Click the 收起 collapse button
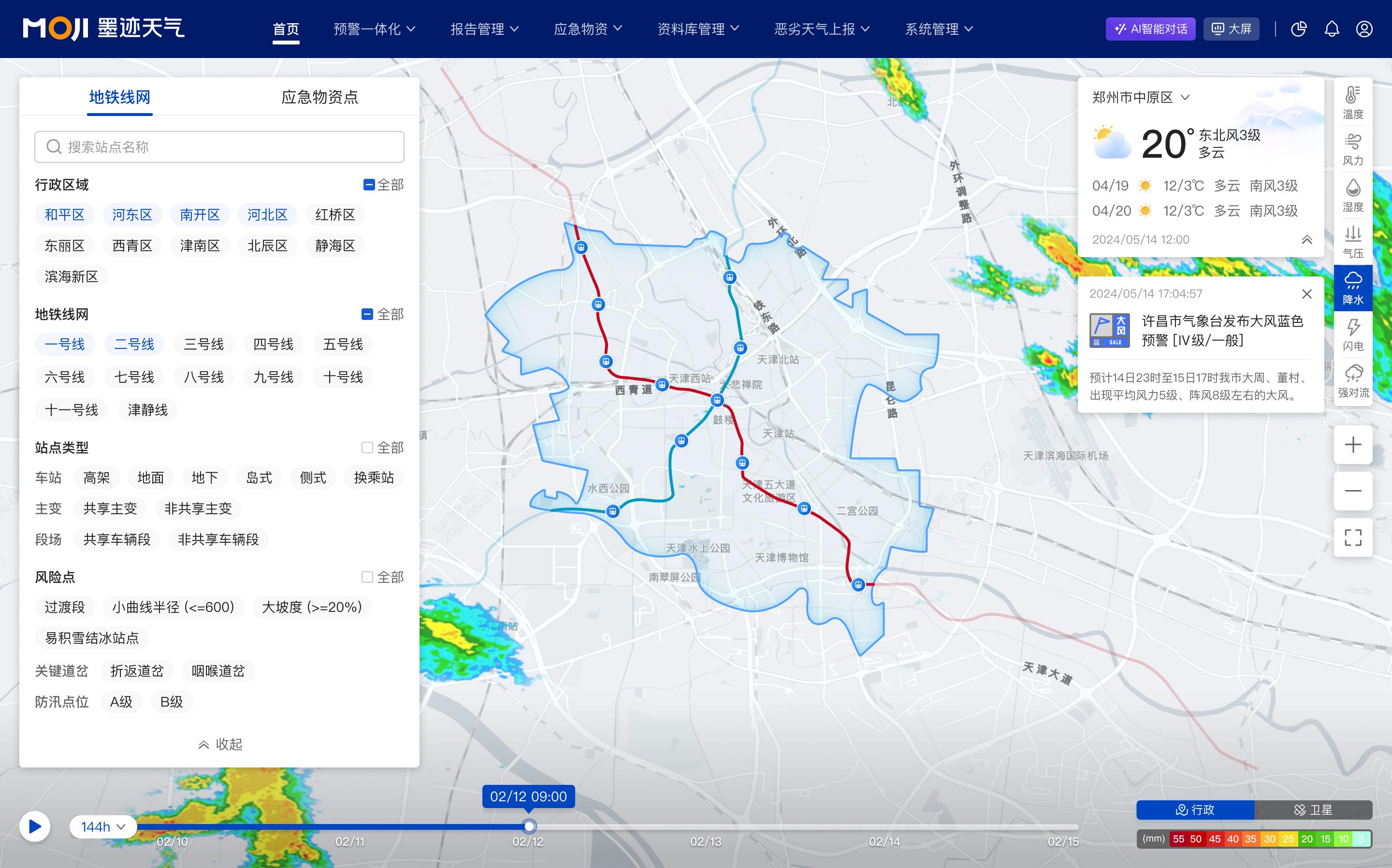Image resolution: width=1392 pixels, height=868 pixels. pos(219,744)
